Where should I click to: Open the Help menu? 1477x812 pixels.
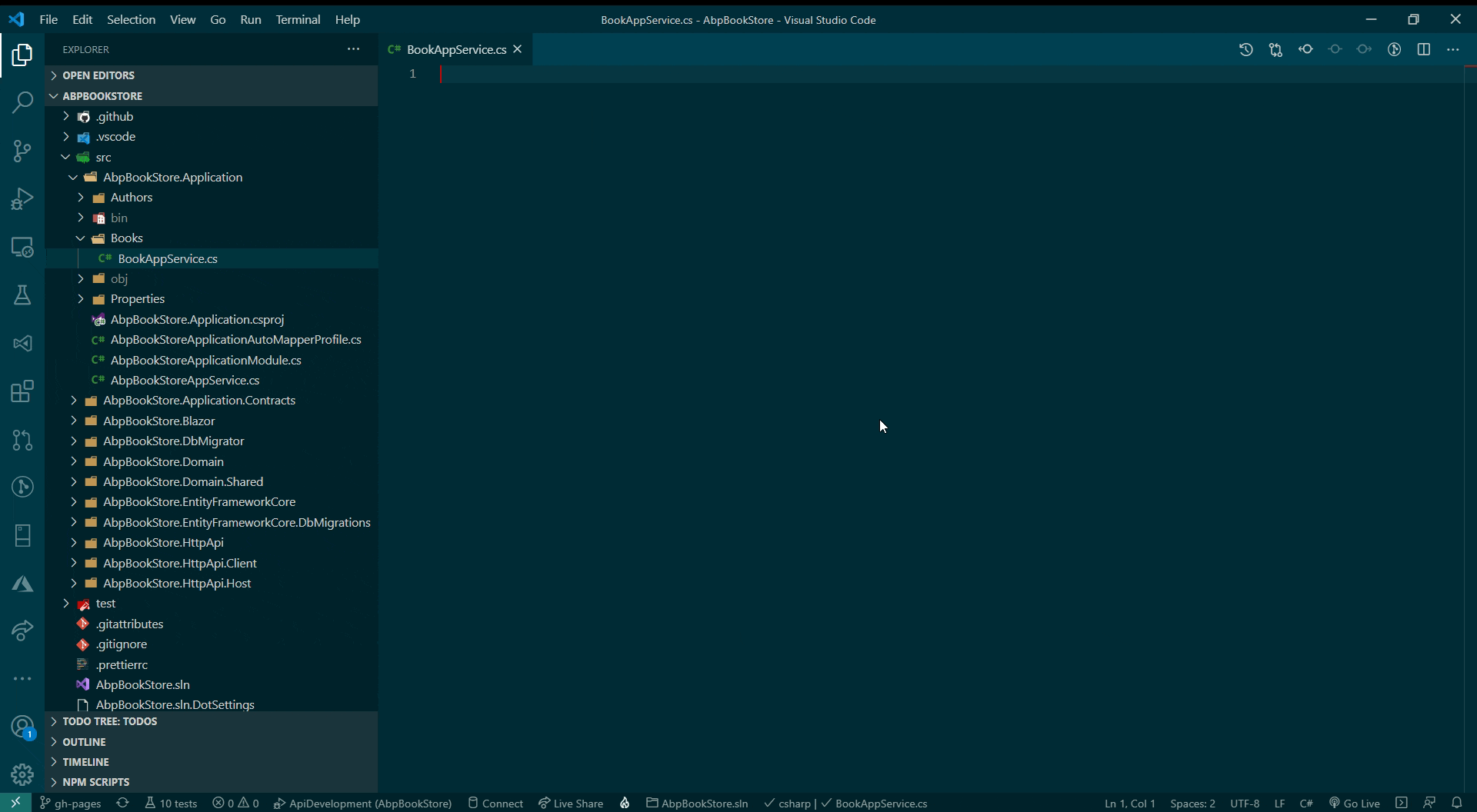tap(347, 19)
